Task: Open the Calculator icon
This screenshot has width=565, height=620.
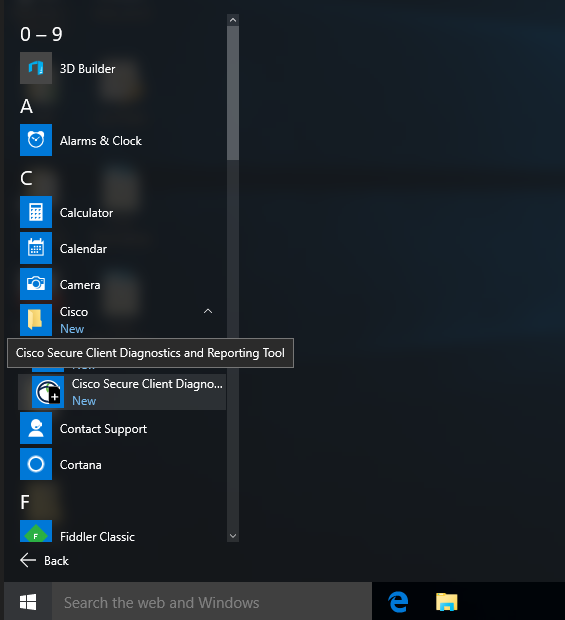Action: (x=36, y=212)
